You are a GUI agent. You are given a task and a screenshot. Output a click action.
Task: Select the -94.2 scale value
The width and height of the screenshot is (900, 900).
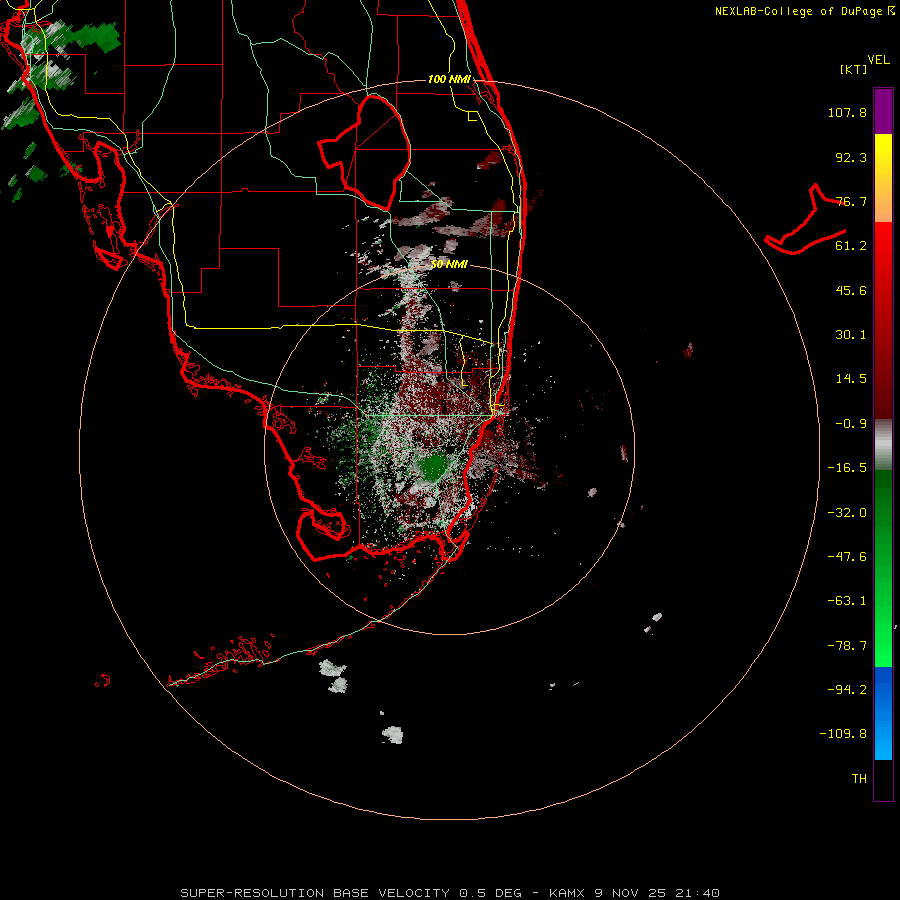click(x=847, y=689)
